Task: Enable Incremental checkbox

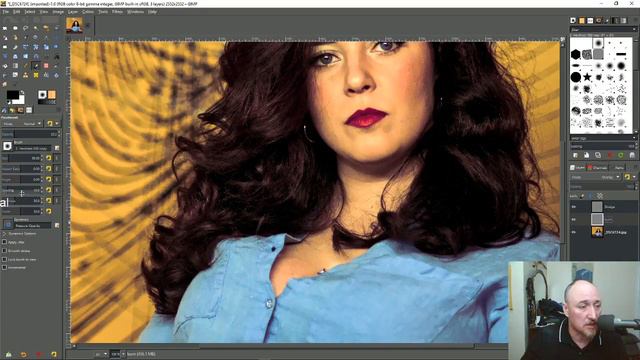Action: (4, 267)
